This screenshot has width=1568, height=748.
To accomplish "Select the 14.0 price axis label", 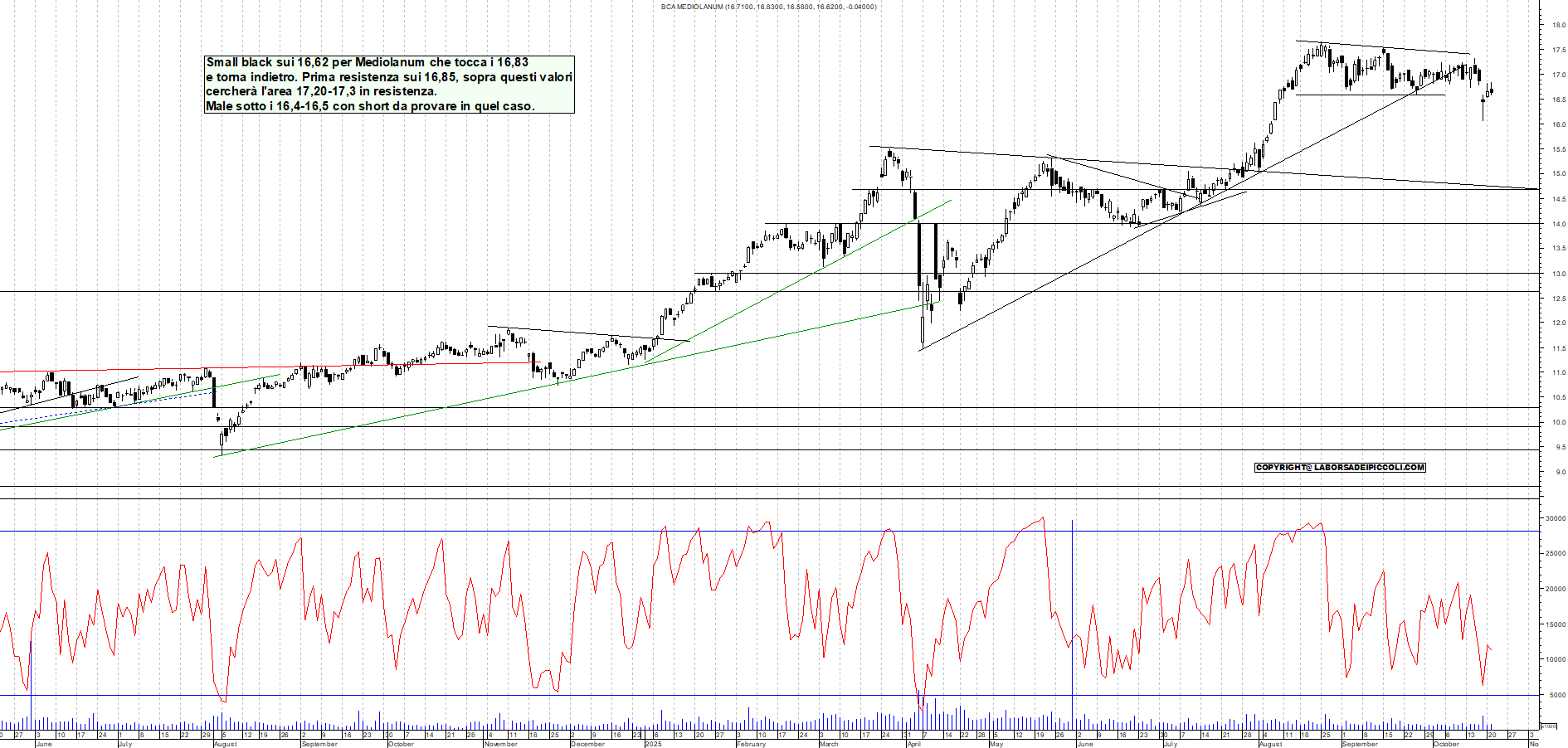I will [x=1558, y=224].
